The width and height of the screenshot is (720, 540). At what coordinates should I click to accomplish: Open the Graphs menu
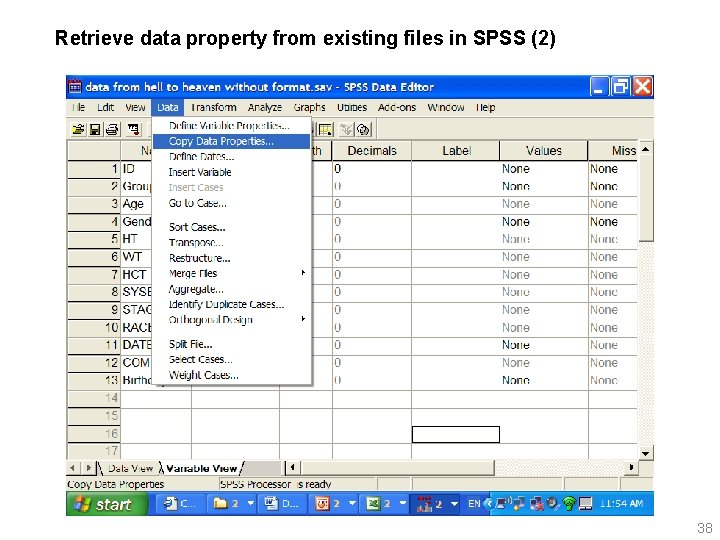point(309,107)
